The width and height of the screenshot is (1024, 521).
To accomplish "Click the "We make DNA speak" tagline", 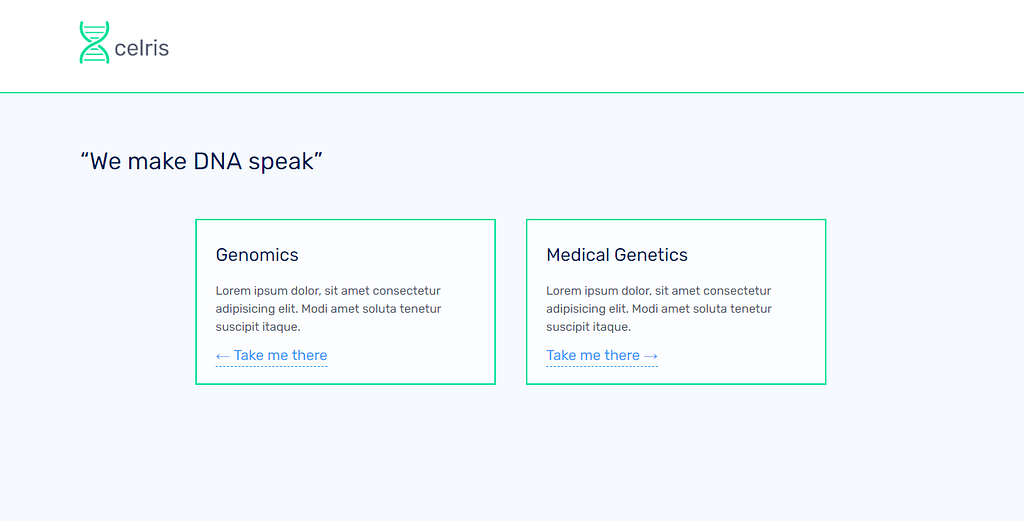I will point(201,161).
